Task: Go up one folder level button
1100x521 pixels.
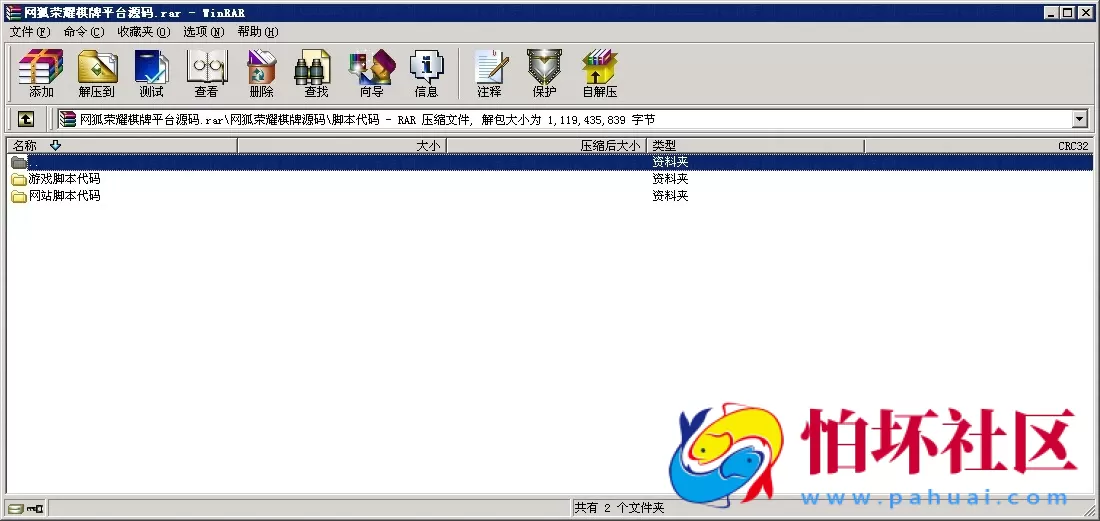Action: (x=26, y=119)
